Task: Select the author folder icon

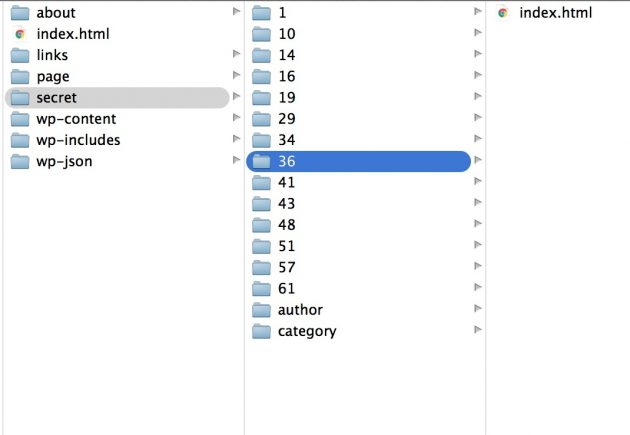Action: point(261,310)
